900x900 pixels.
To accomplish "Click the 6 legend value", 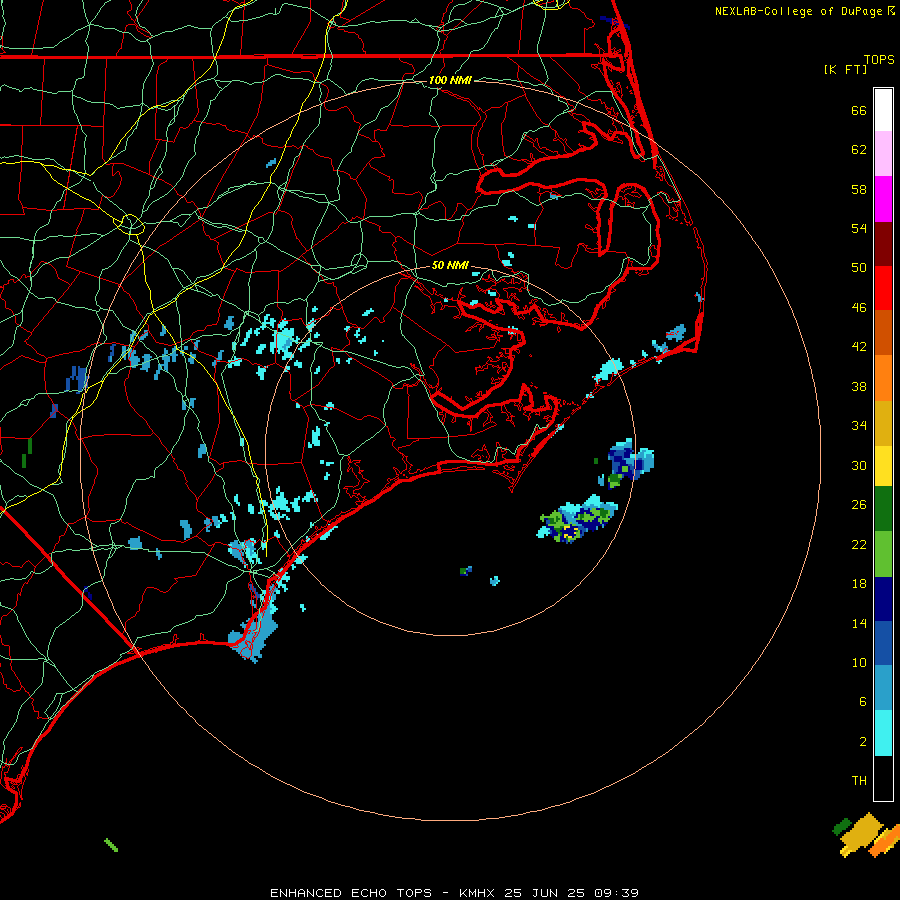I will [x=863, y=702].
